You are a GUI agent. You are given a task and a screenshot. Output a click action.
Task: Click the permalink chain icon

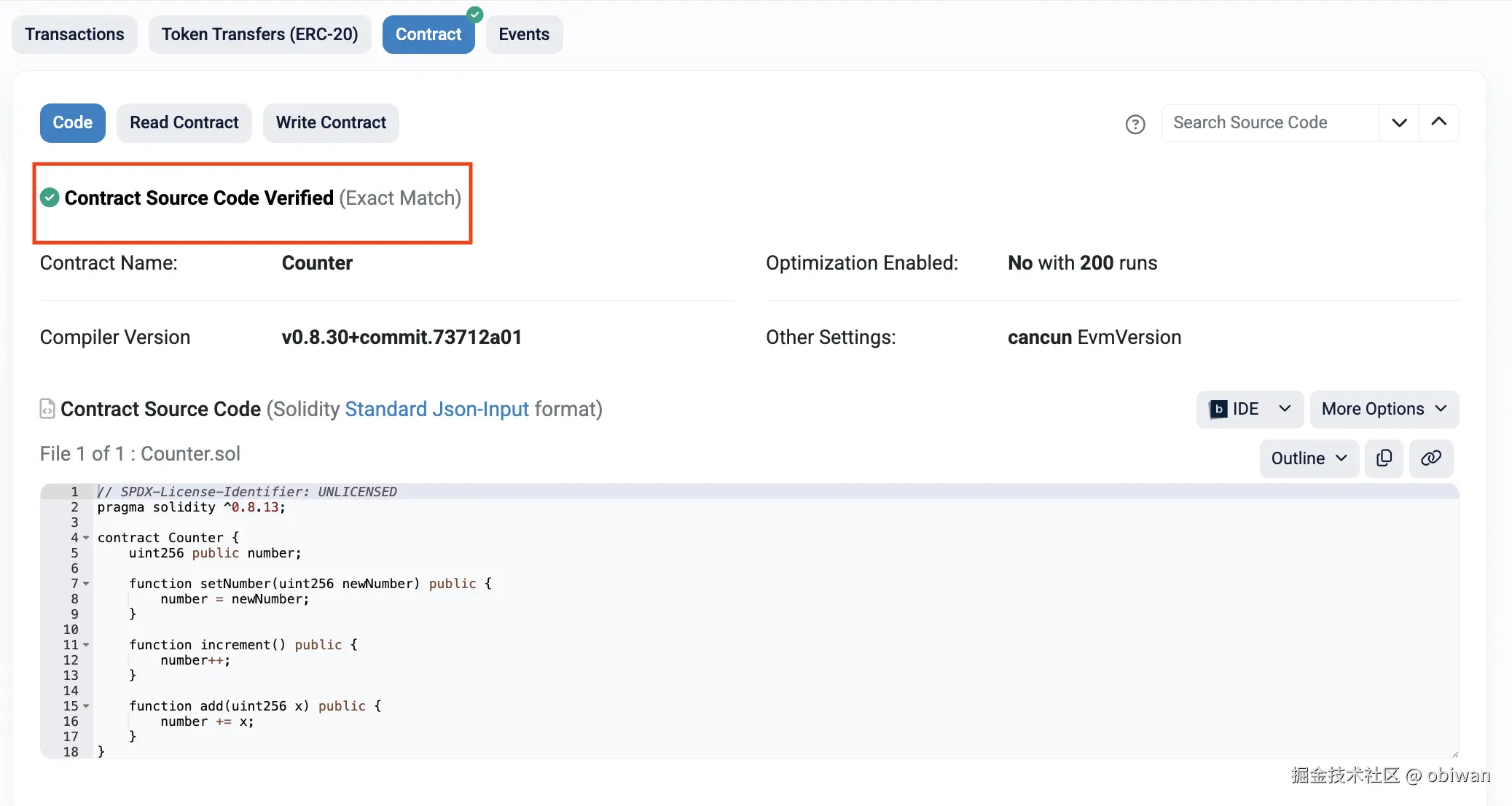click(1430, 458)
